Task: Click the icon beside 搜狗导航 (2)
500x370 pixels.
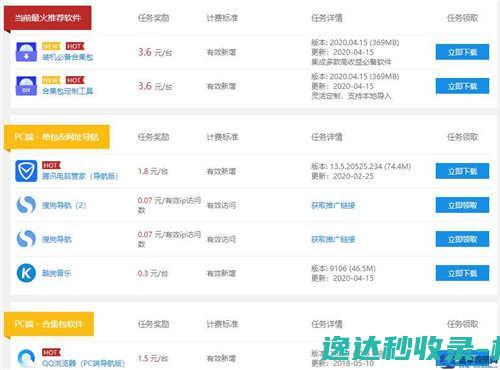Action: (26, 205)
